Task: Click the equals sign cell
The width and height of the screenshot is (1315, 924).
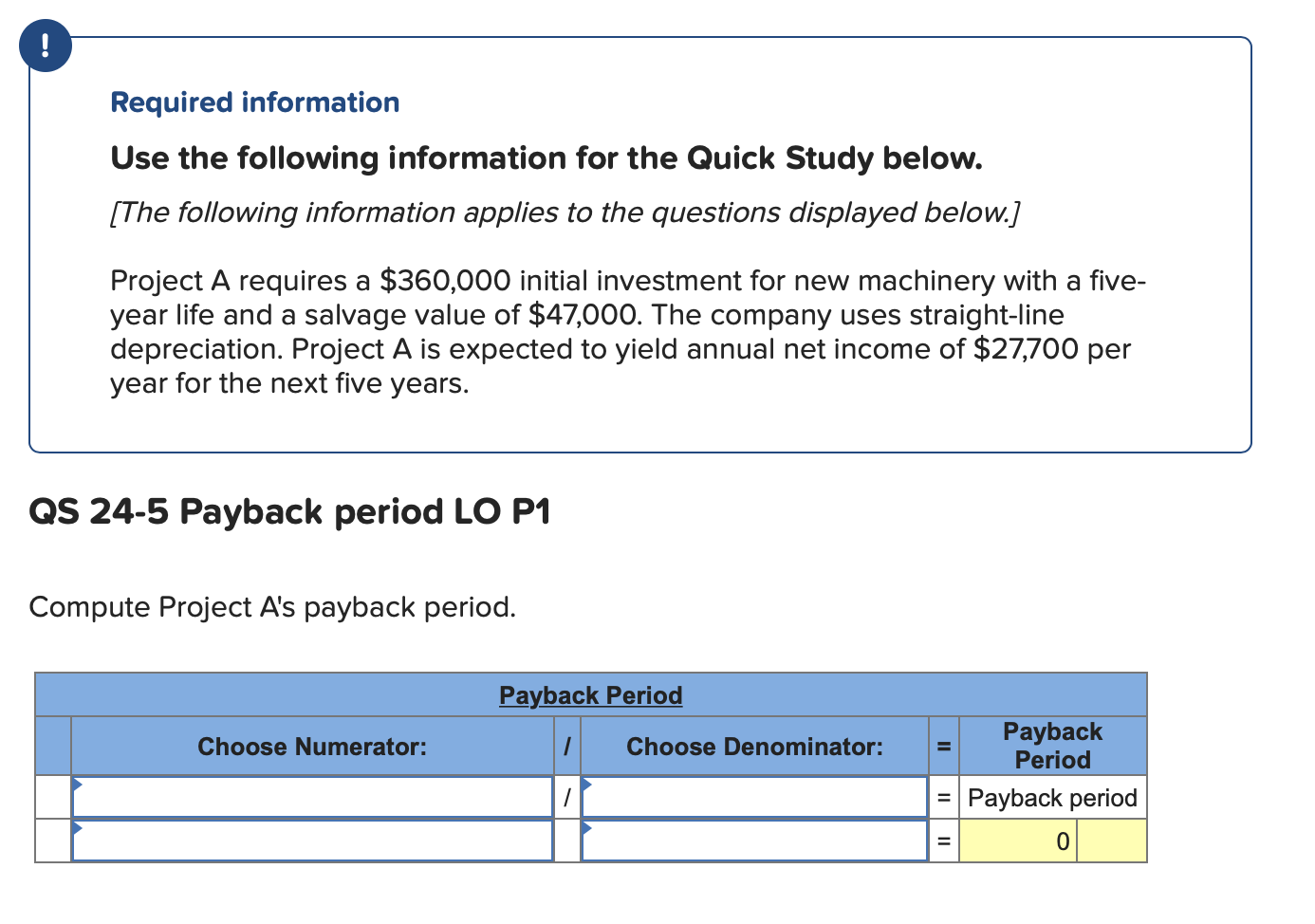Action: pyautogui.click(x=944, y=797)
